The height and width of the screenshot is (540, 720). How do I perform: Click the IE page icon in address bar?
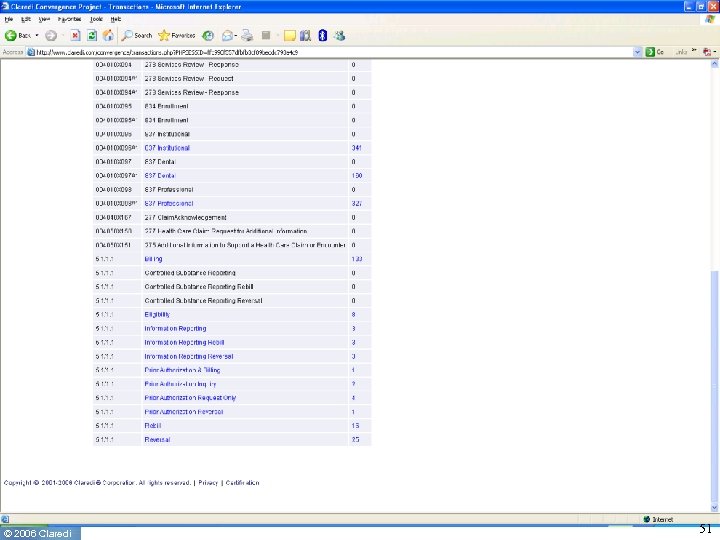(x=31, y=52)
